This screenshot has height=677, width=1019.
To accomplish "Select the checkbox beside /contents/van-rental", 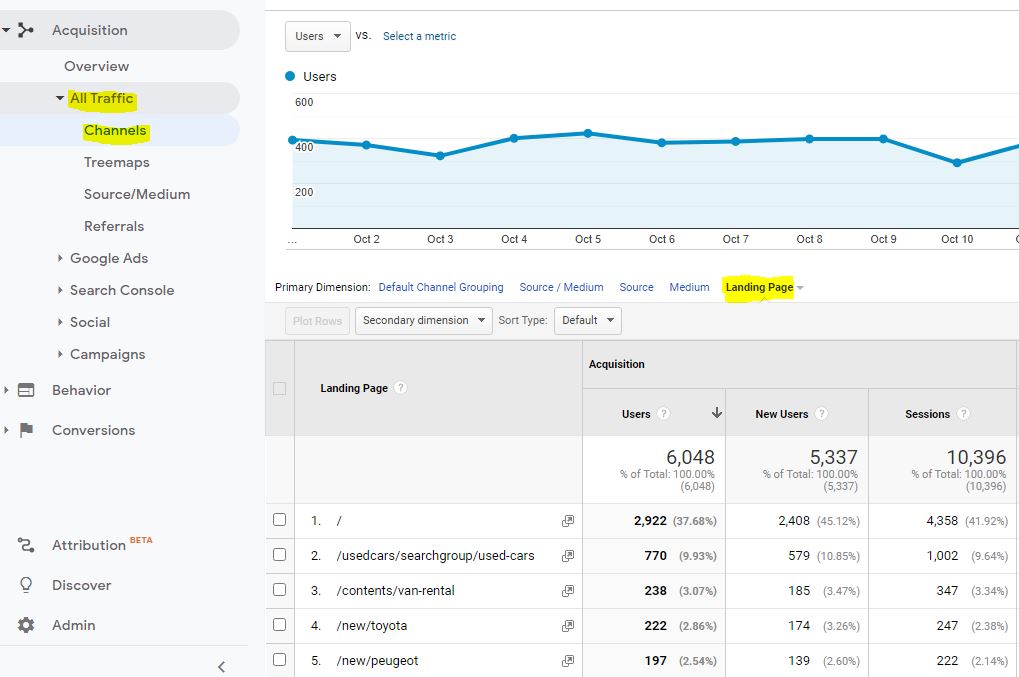I will click(279, 590).
